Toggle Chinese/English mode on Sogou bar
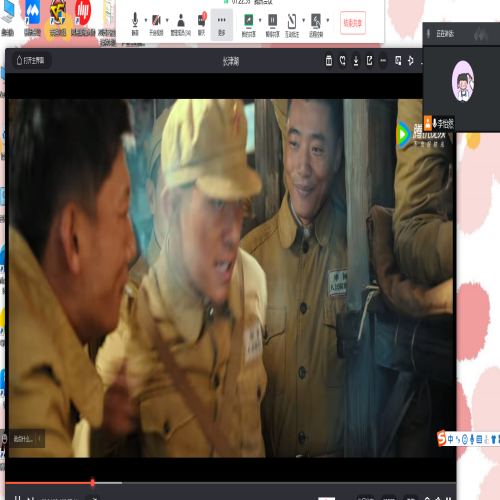 click(x=450, y=439)
